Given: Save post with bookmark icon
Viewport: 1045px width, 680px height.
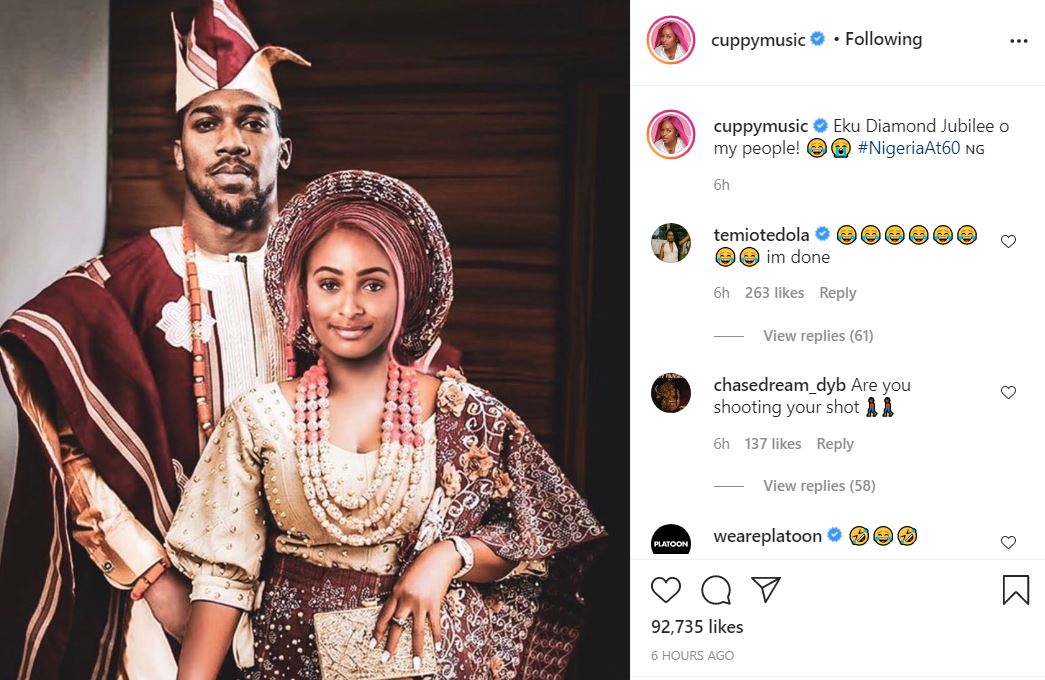Looking at the screenshot, I should pyautogui.click(x=1015, y=590).
